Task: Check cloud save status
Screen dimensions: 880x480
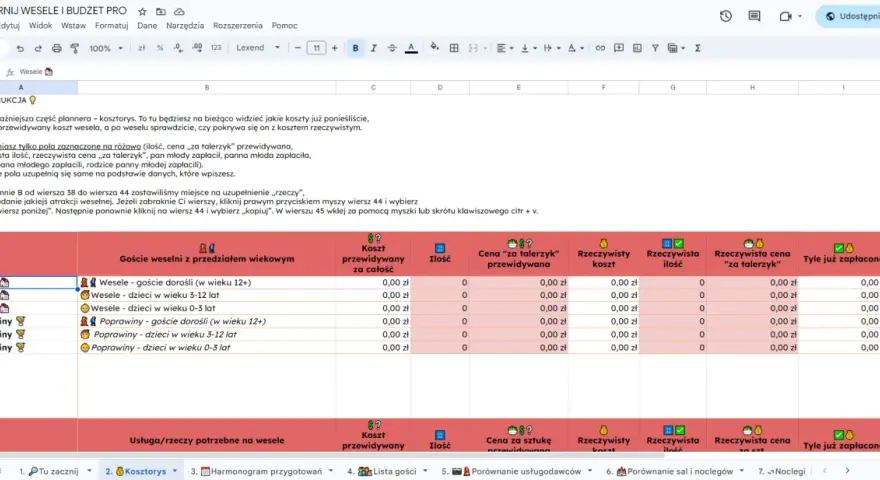Action: point(179,11)
